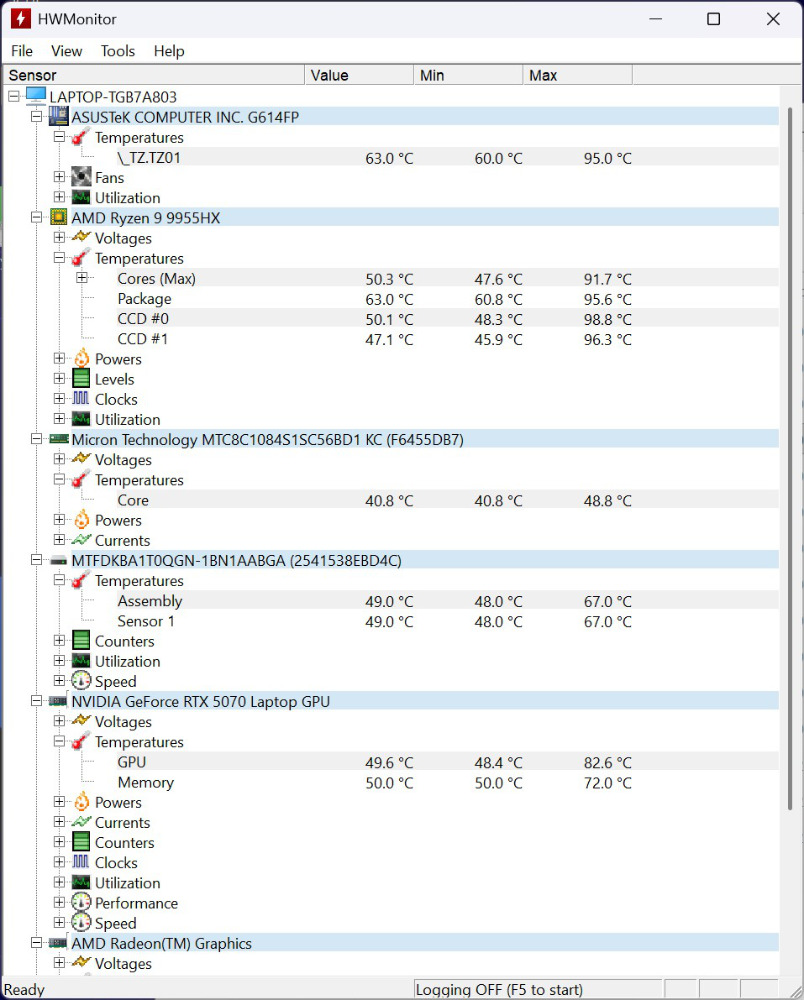Open the File menu
Image resolution: width=804 pixels, height=1000 pixels.
[x=22, y=51]
